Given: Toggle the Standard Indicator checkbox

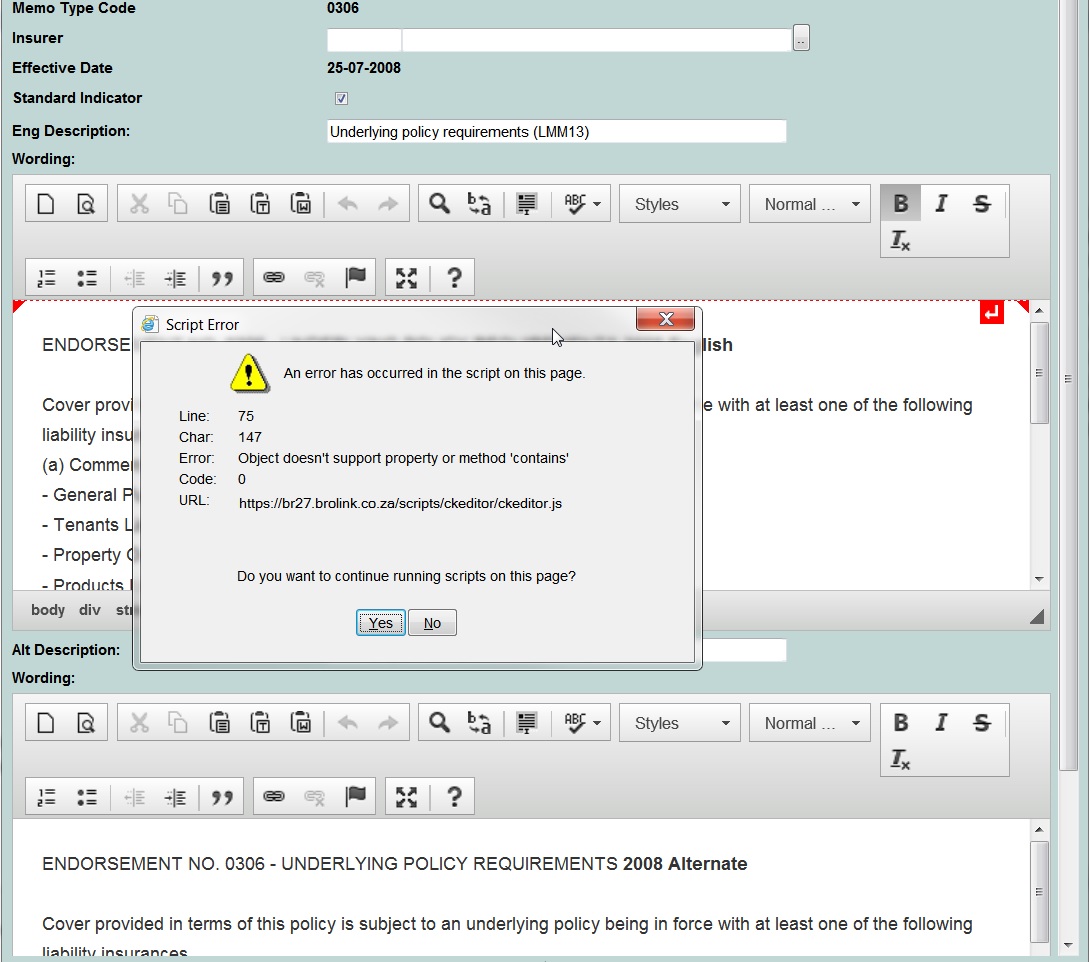Looking at the screenshot, I should 341,98.
